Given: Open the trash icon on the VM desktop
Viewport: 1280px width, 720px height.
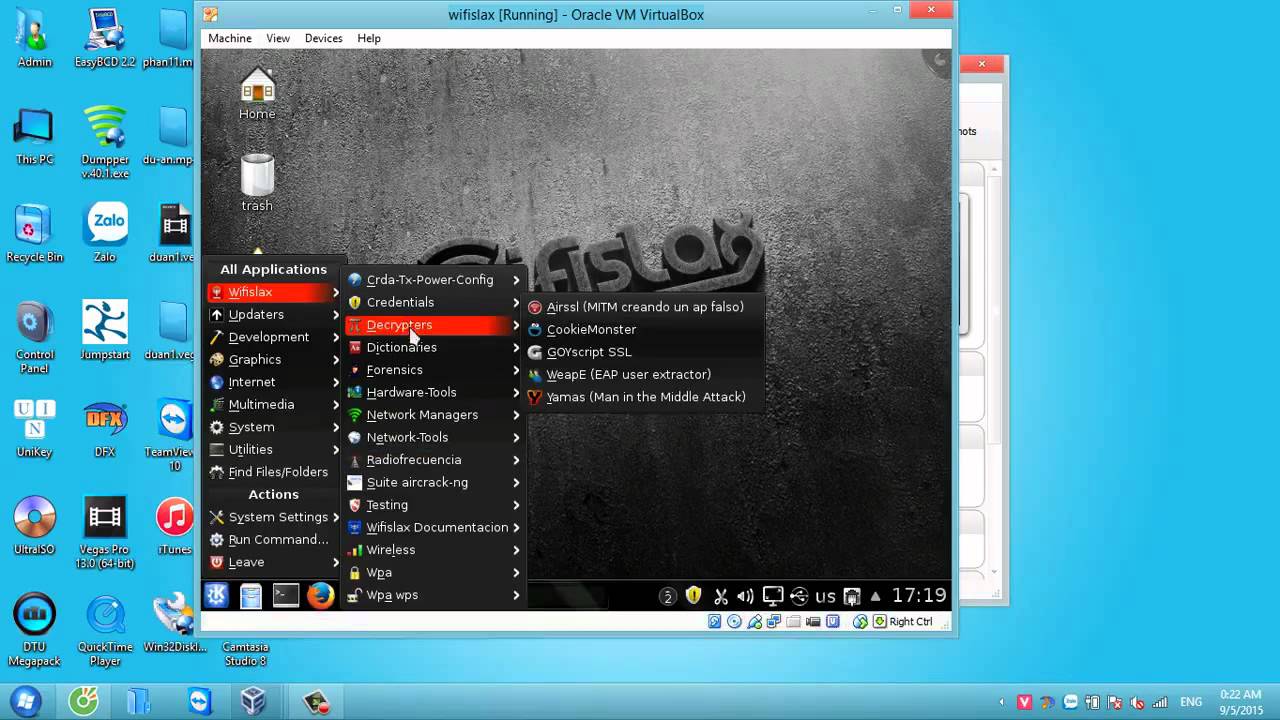Looking at the screenshot, I should pos(257,183).
